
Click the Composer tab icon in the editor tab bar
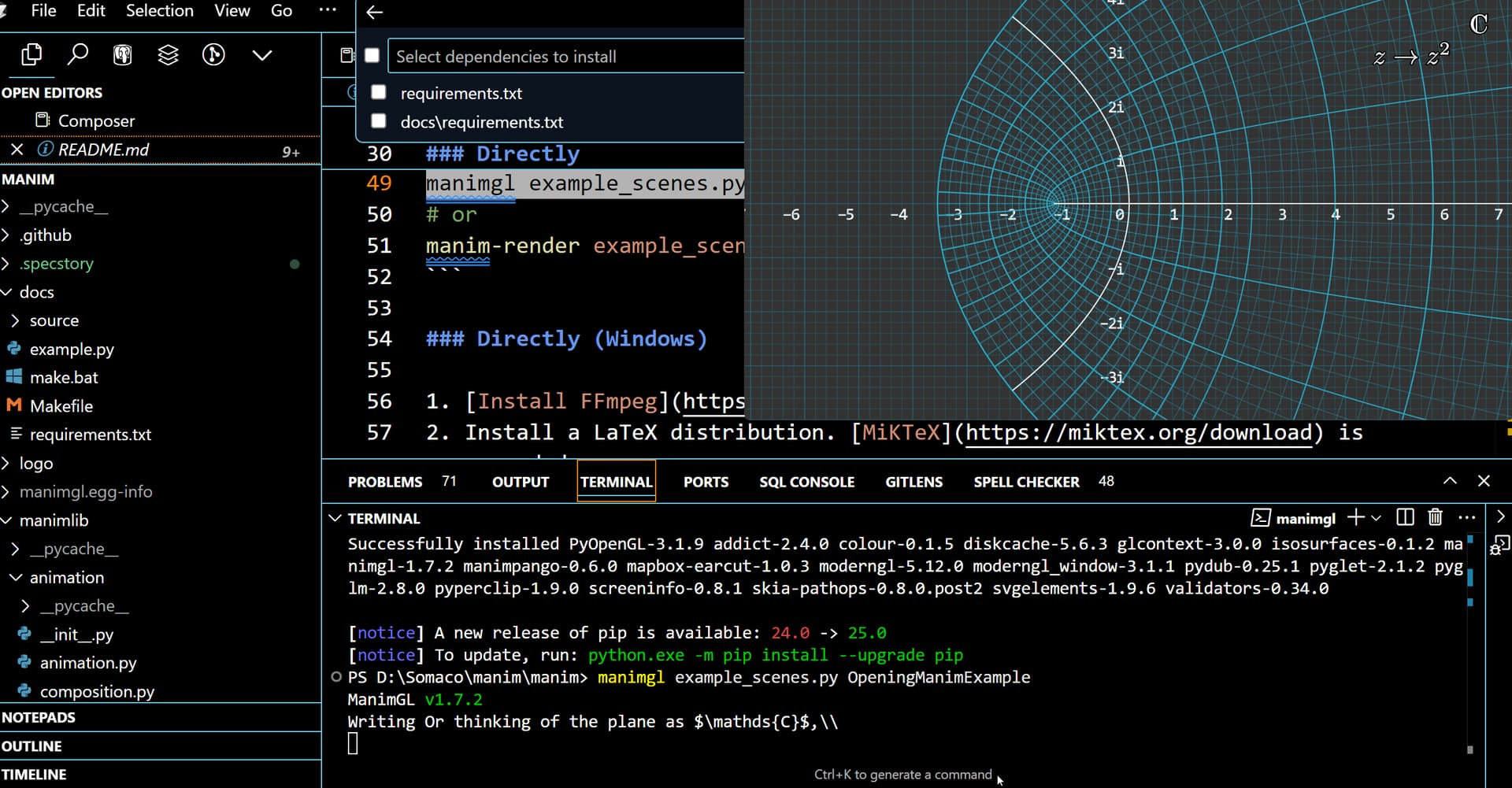click(x=346, y=55)
